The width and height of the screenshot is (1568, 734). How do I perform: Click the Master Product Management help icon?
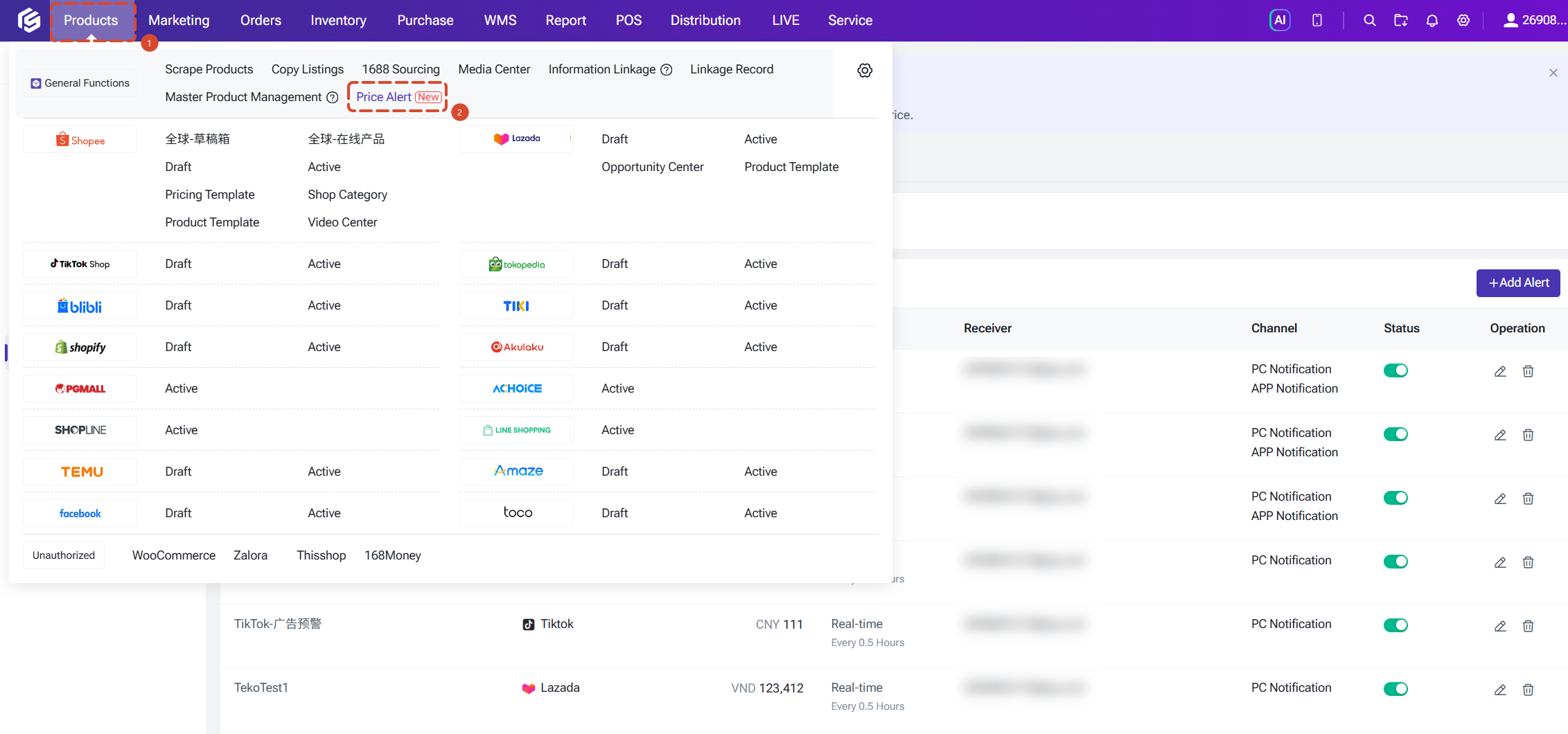[333, 98]
